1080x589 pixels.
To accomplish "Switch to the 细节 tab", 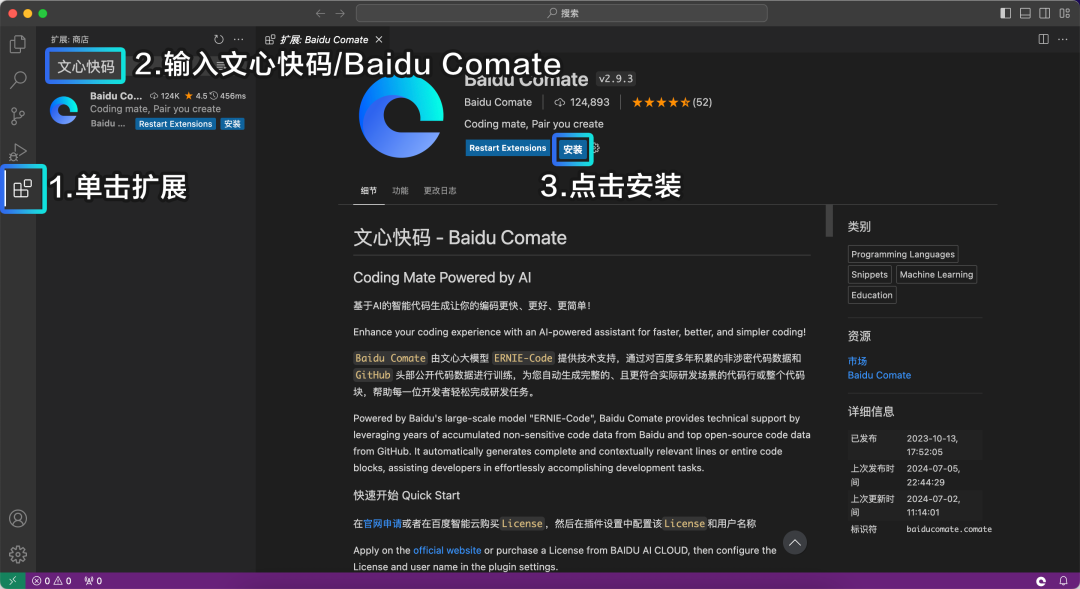I will point(368,191).
